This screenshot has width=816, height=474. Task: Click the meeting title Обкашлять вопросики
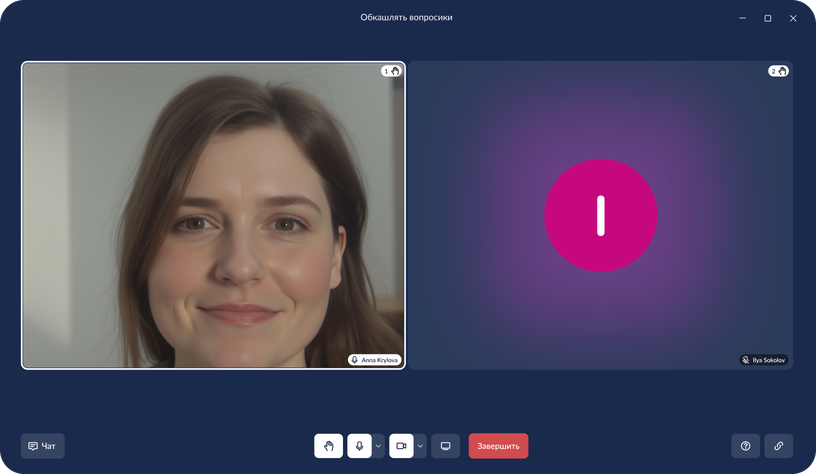406,17
